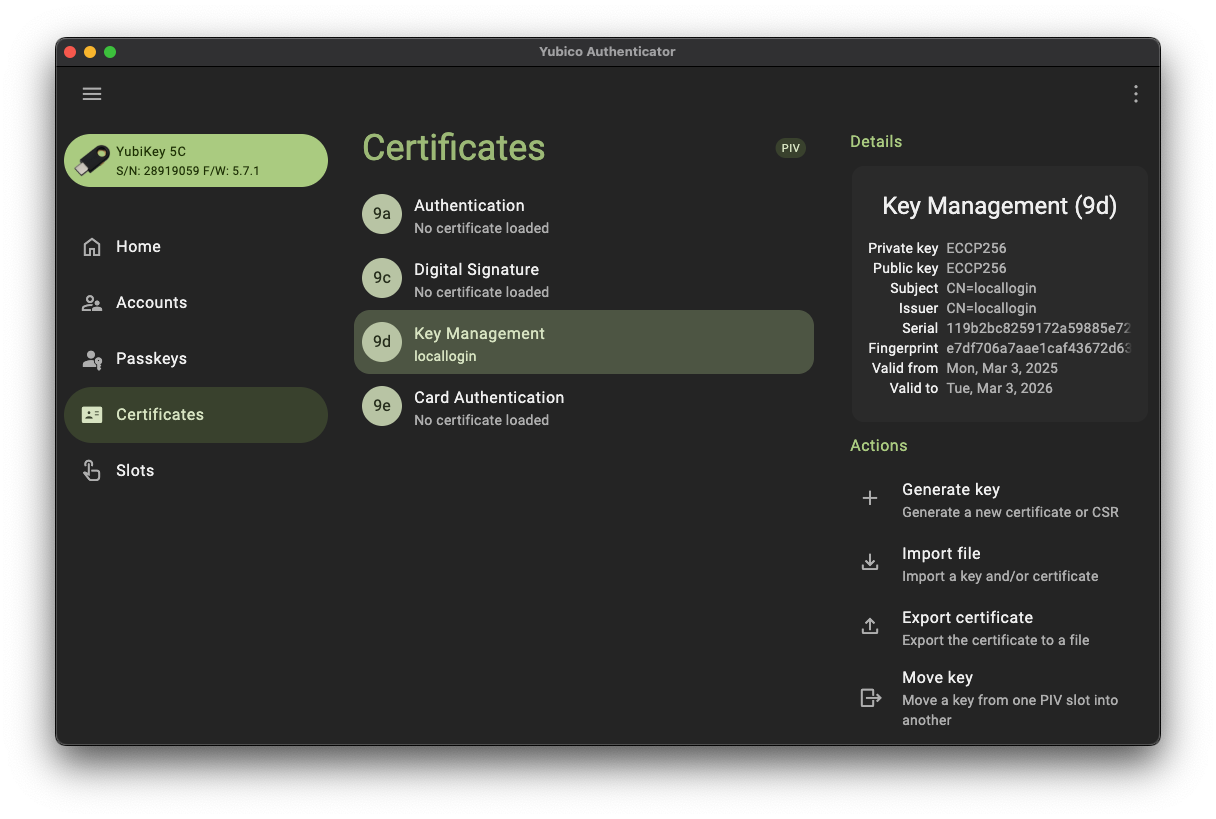Select Certificates in the sidebar
The image size is (1216, 819).
tap(196, 415)
